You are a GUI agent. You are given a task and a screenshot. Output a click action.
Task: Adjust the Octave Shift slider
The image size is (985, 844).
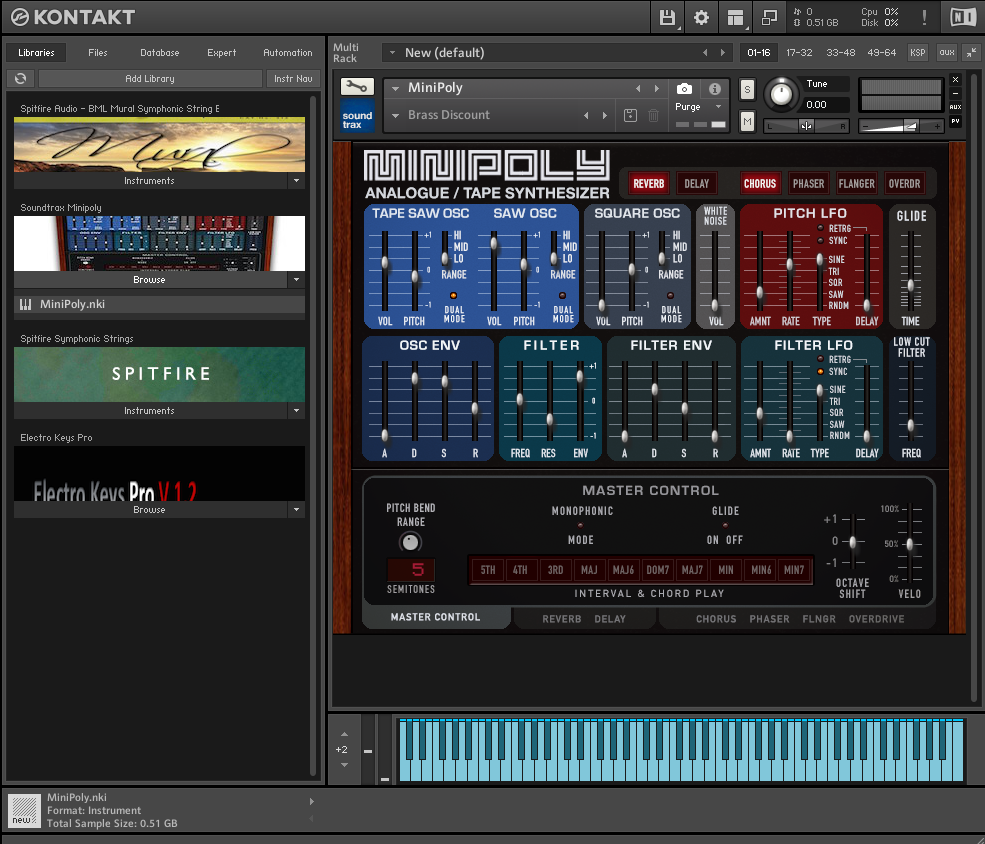852,541
